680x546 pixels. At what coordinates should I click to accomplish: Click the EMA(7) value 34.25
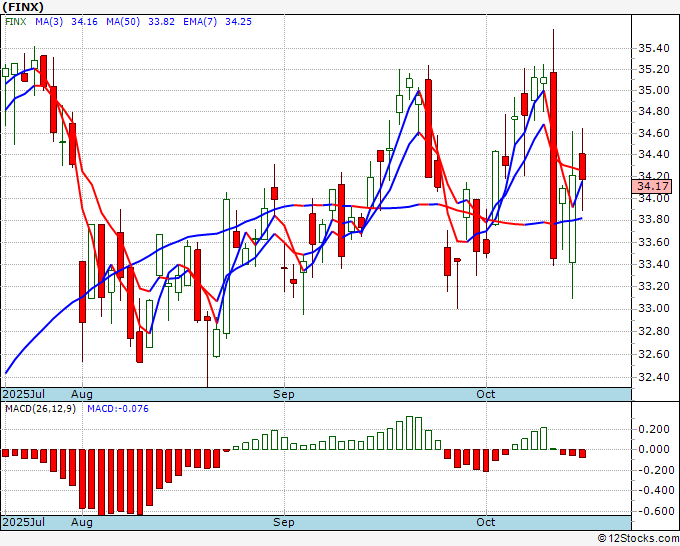point(238,21)
